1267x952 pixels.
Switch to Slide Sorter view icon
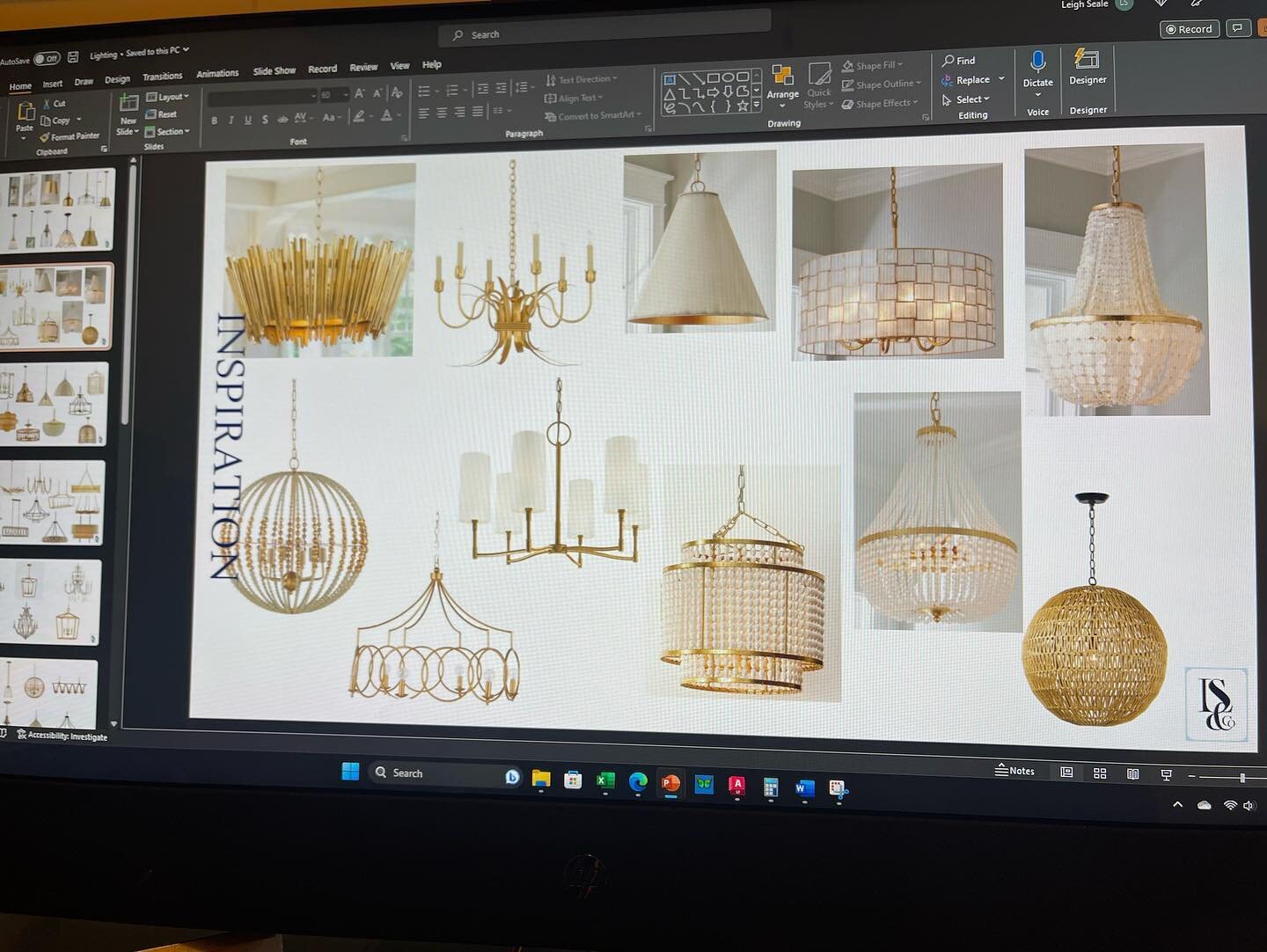(1100, 773)
